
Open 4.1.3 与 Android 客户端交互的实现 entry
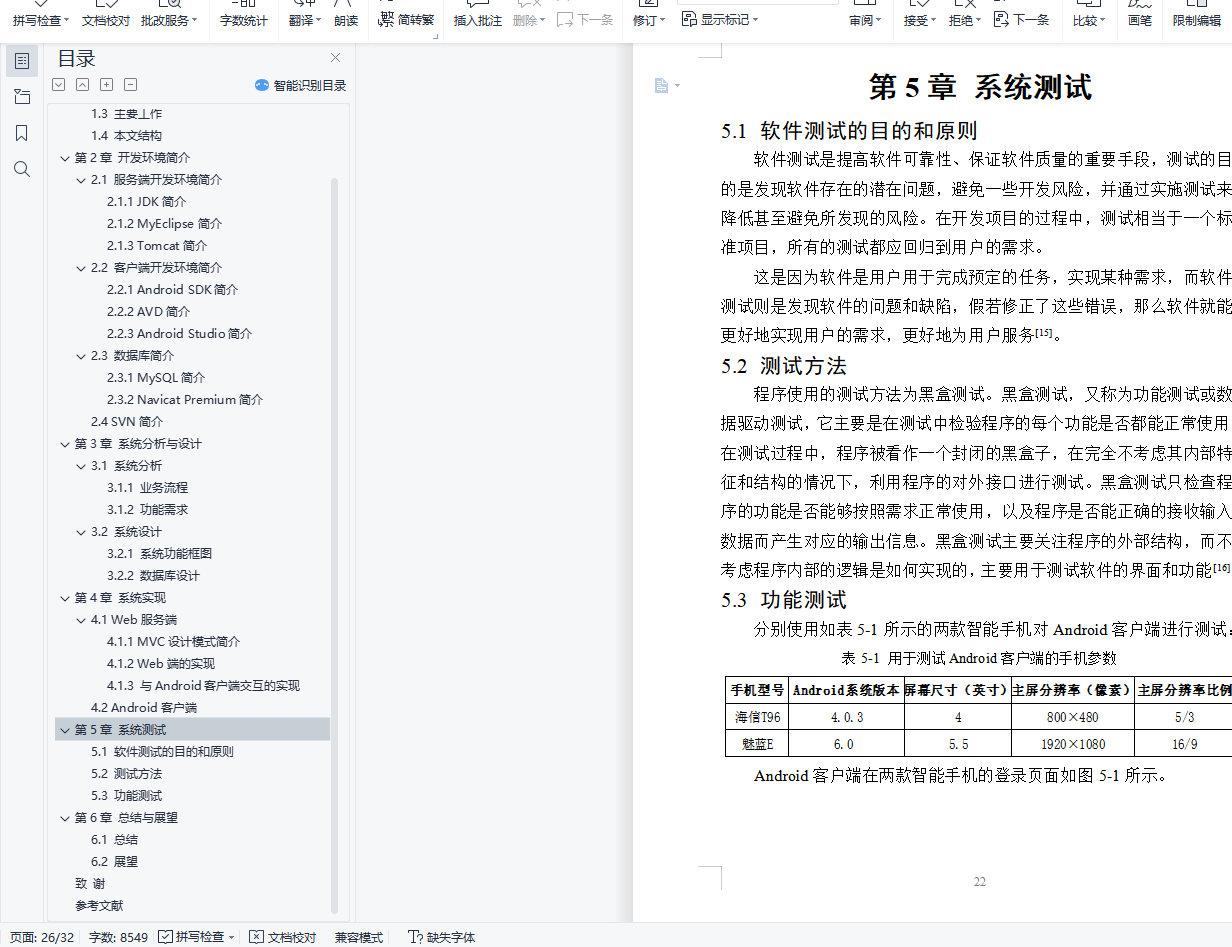click(204, 686)
